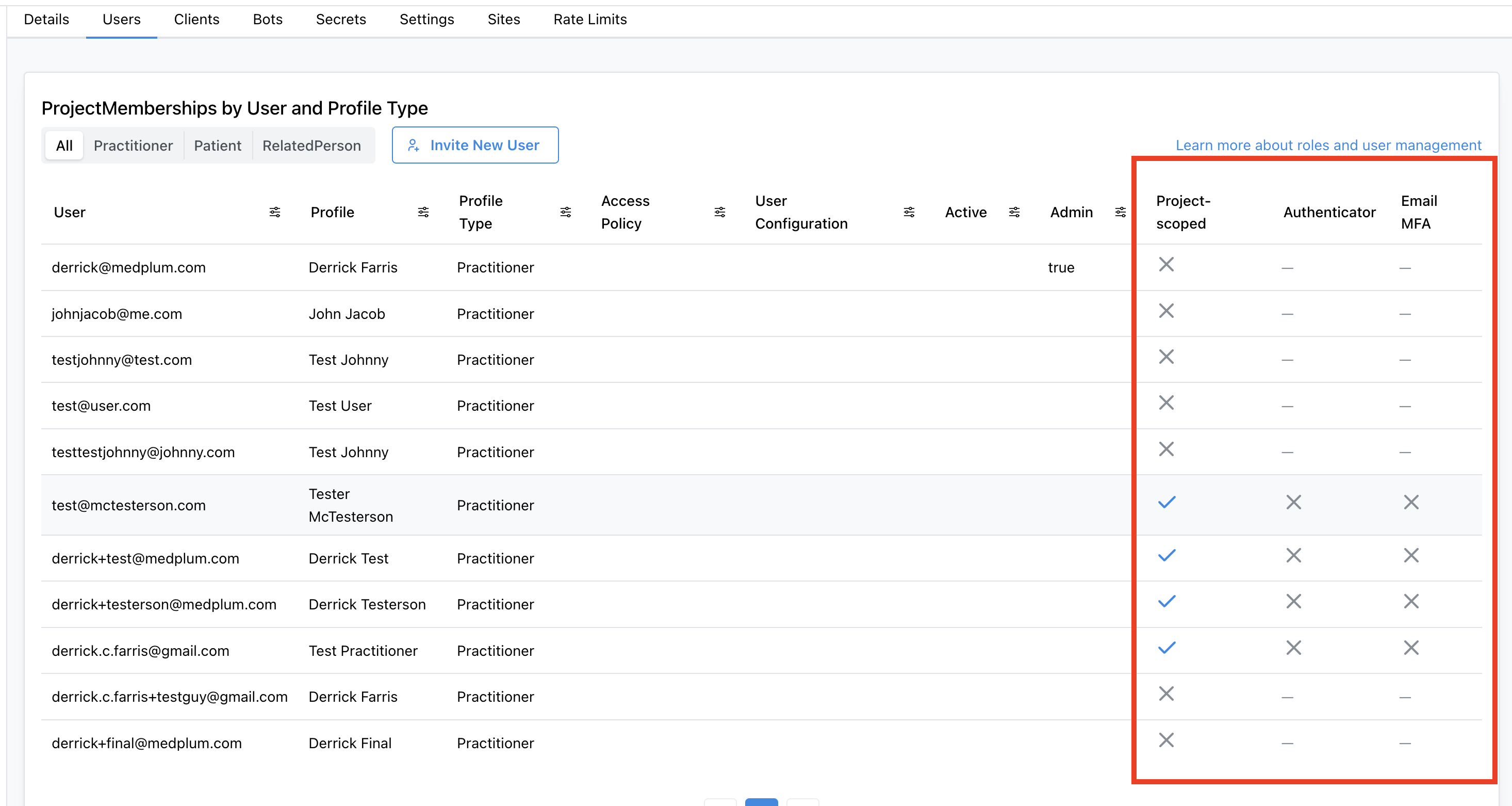Screen dimensions: 1512x806
Task: Click the derrick.c.farris@gmail.com user cell
Action: (140, 650)
